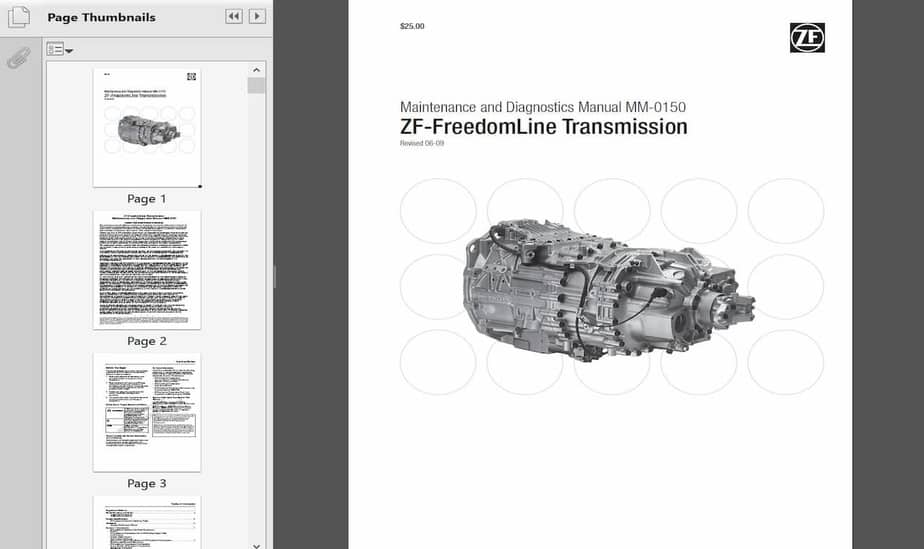Click the thumbnails scrollbar handle

tap(257, 86)
